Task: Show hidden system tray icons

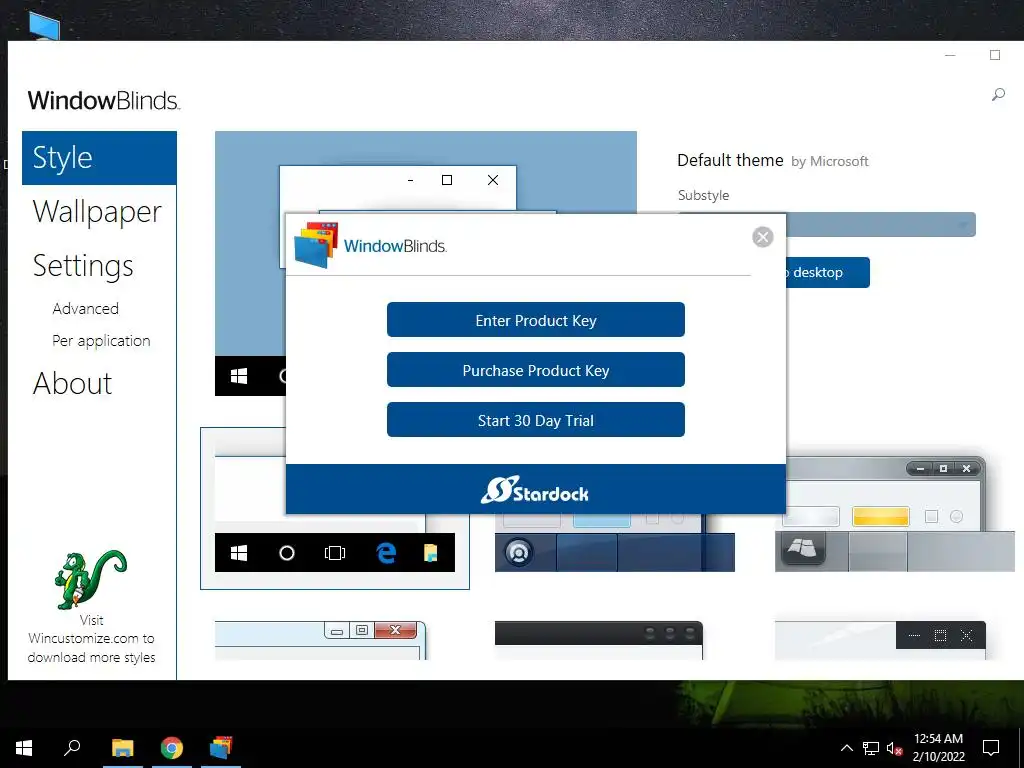Action: click(846, 748)
